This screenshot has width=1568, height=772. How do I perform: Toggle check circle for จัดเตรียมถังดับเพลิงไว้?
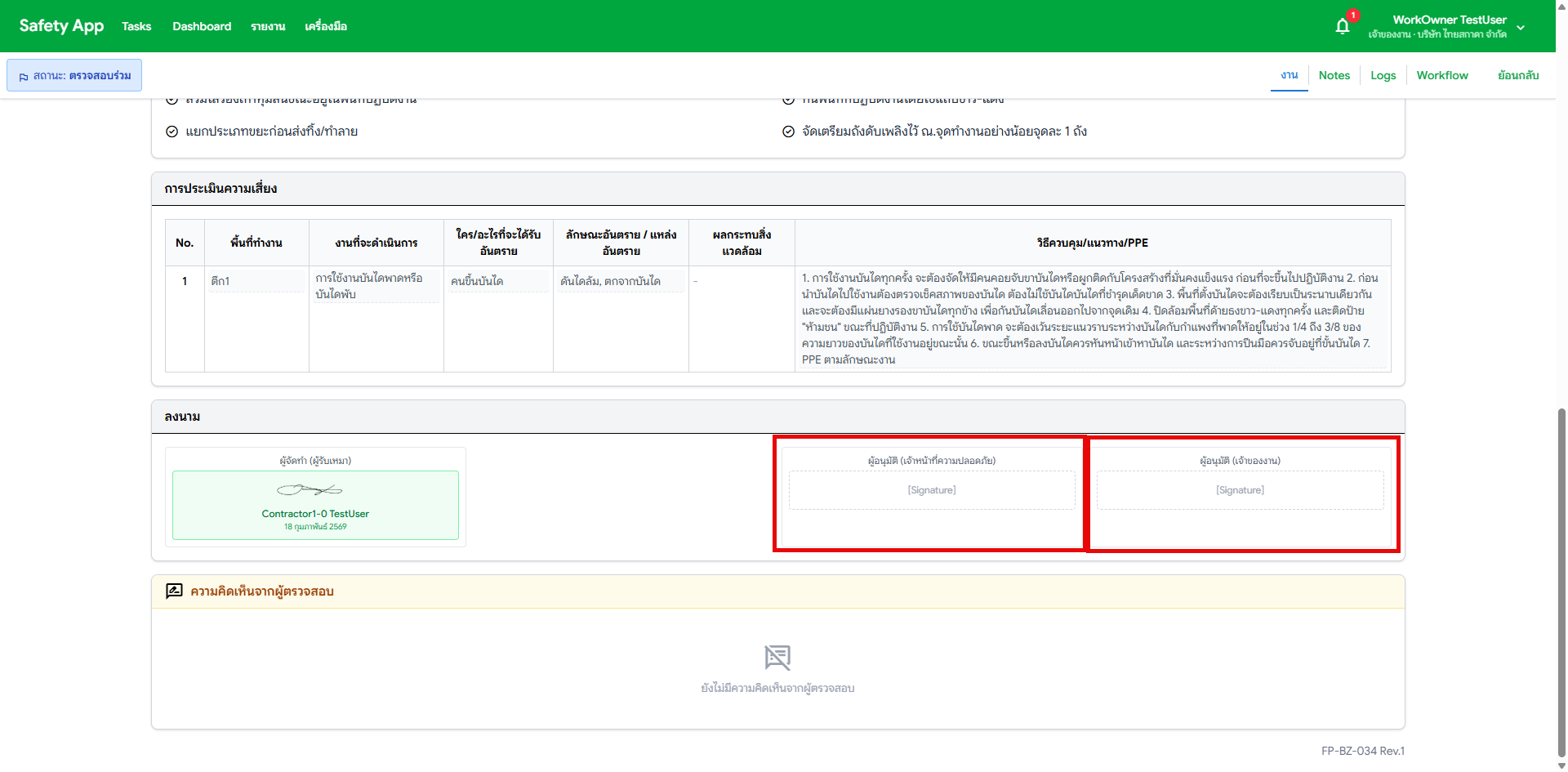coord(788,132)
